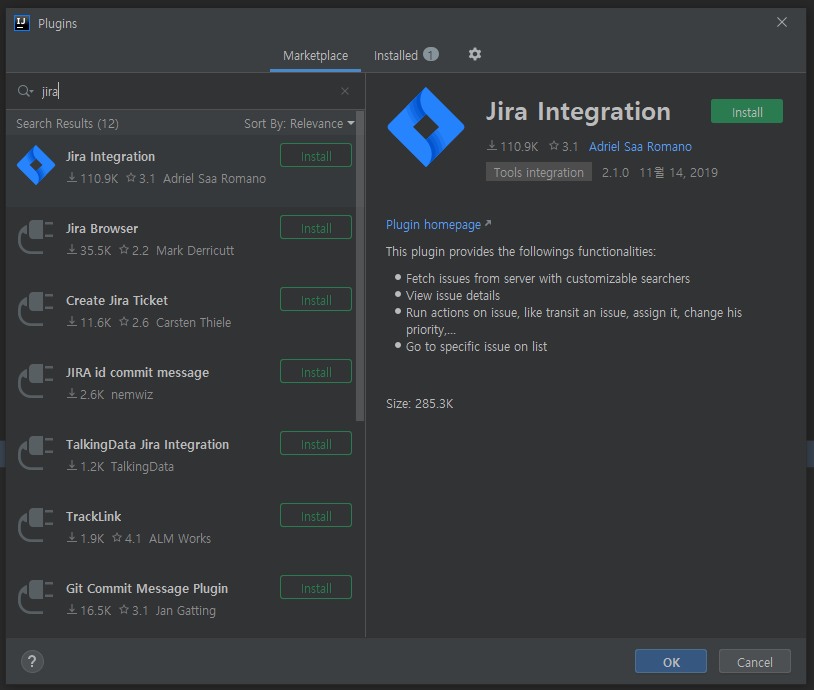Select the Git Commit Message Plugin title
The width and height of the screenshot is (814, 690).
tap(147, 589)
